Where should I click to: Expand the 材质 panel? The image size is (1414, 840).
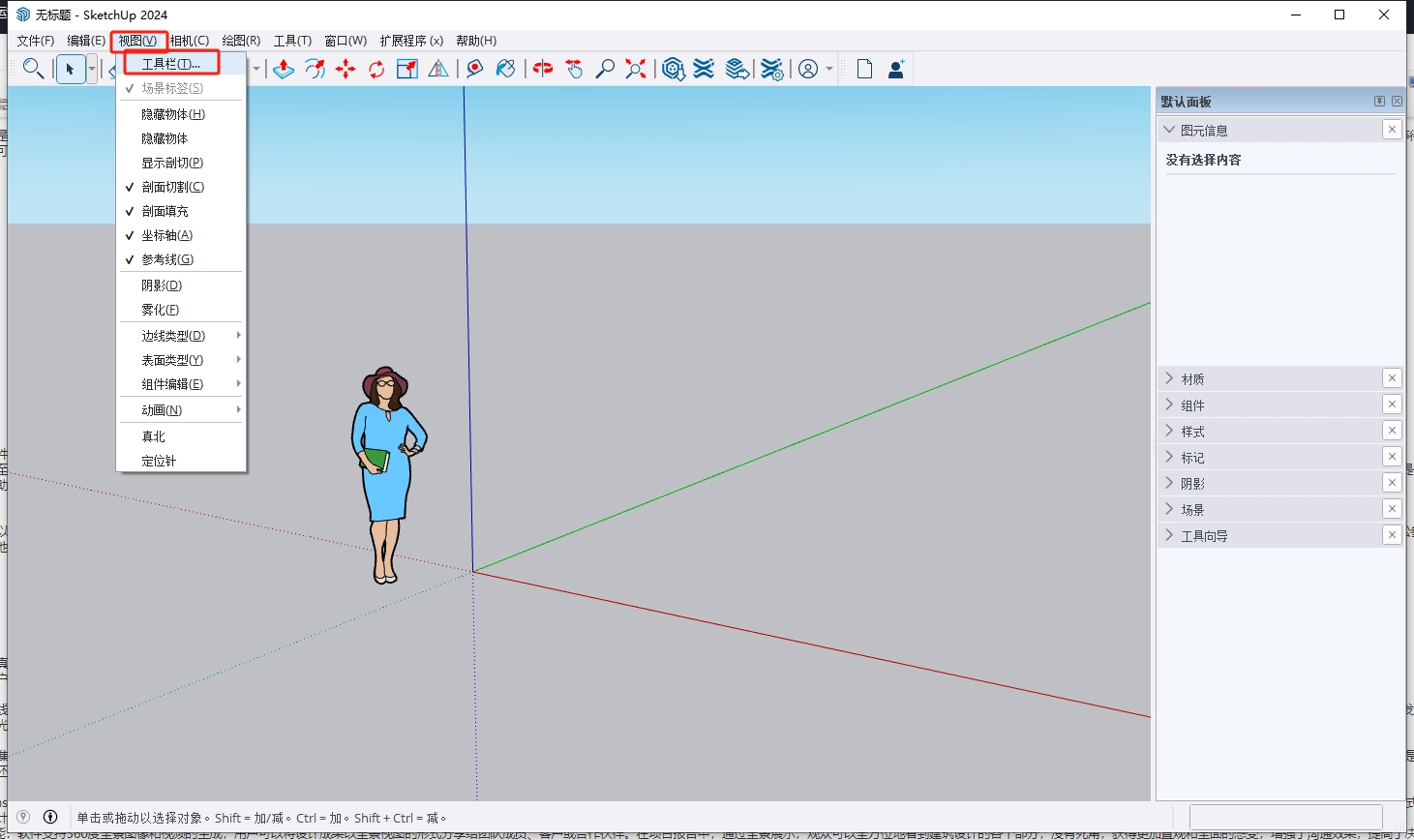click(x=1169, y=378)
